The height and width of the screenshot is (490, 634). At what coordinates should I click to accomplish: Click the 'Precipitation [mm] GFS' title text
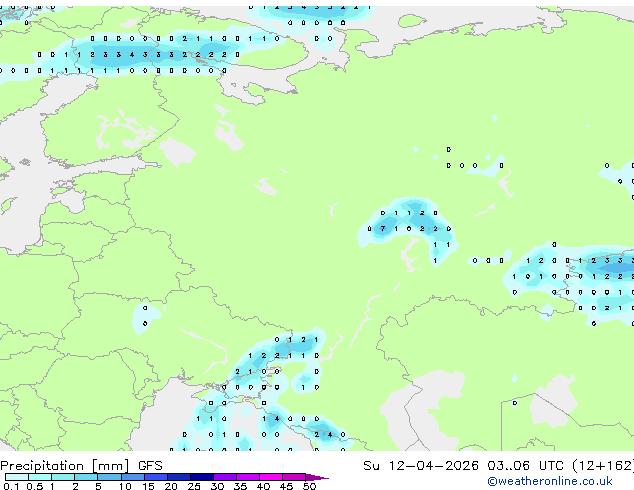(x=81, y=466)
